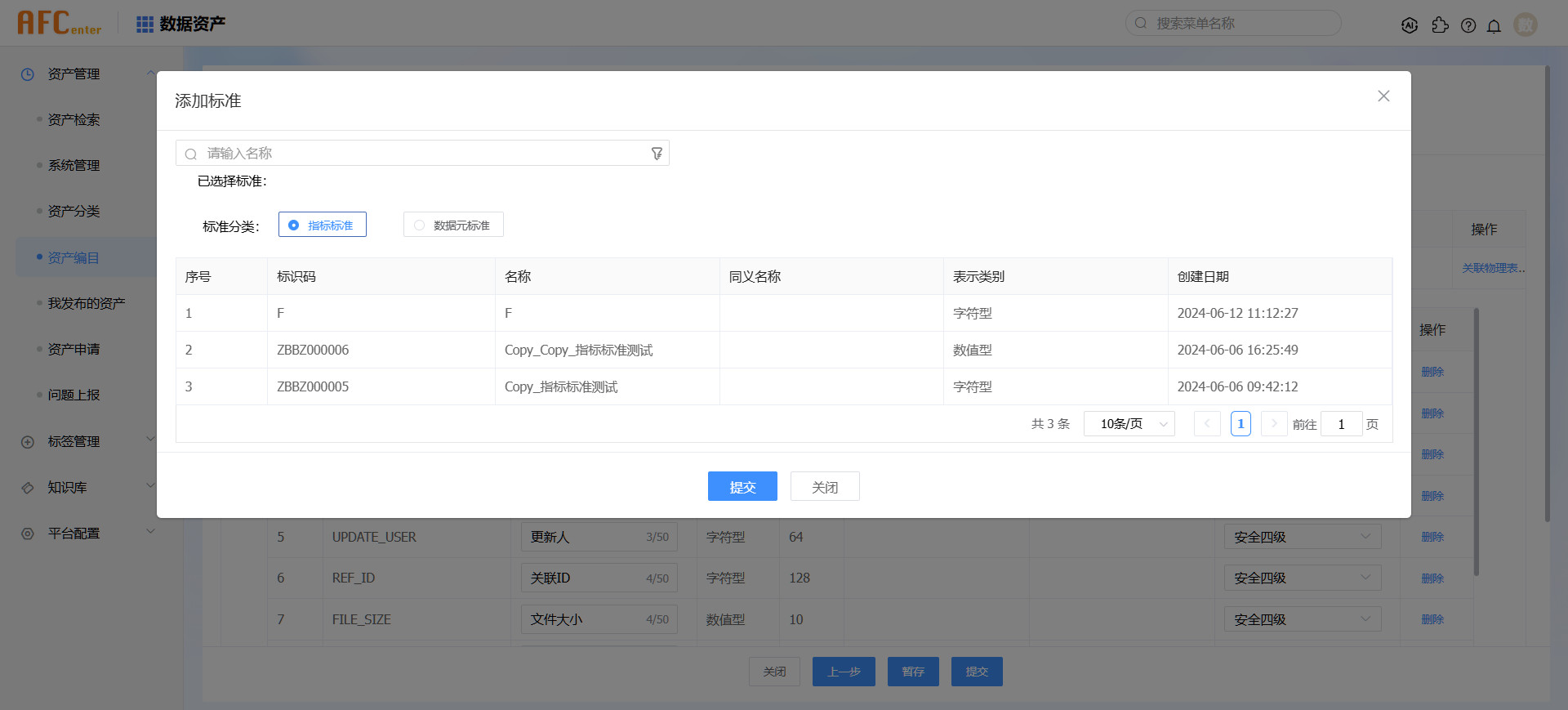Close the 添加标准 dialog with the X
1568x710 pixels.
[1383, 96]
